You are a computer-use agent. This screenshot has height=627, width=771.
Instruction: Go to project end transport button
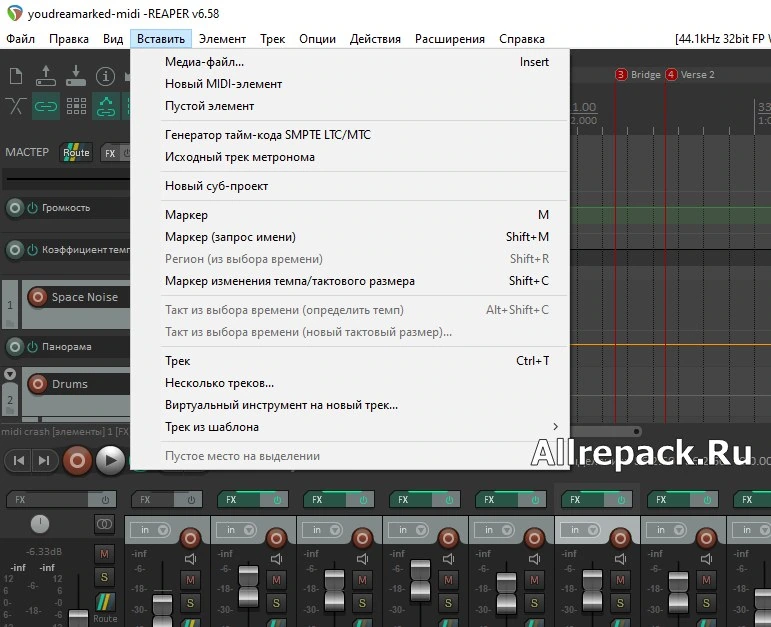click(44, 460)
